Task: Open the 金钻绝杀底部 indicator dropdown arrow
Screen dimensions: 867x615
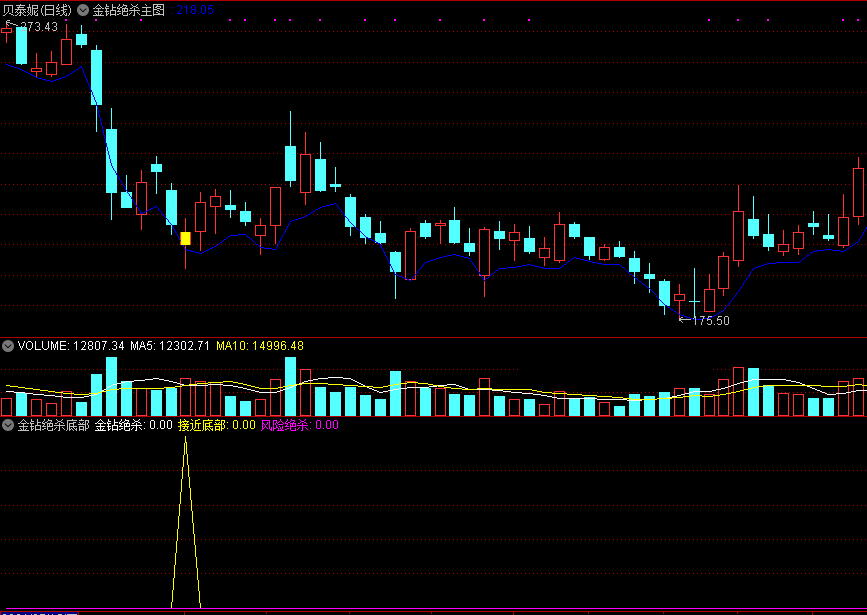Action: (x=8, y=425)
